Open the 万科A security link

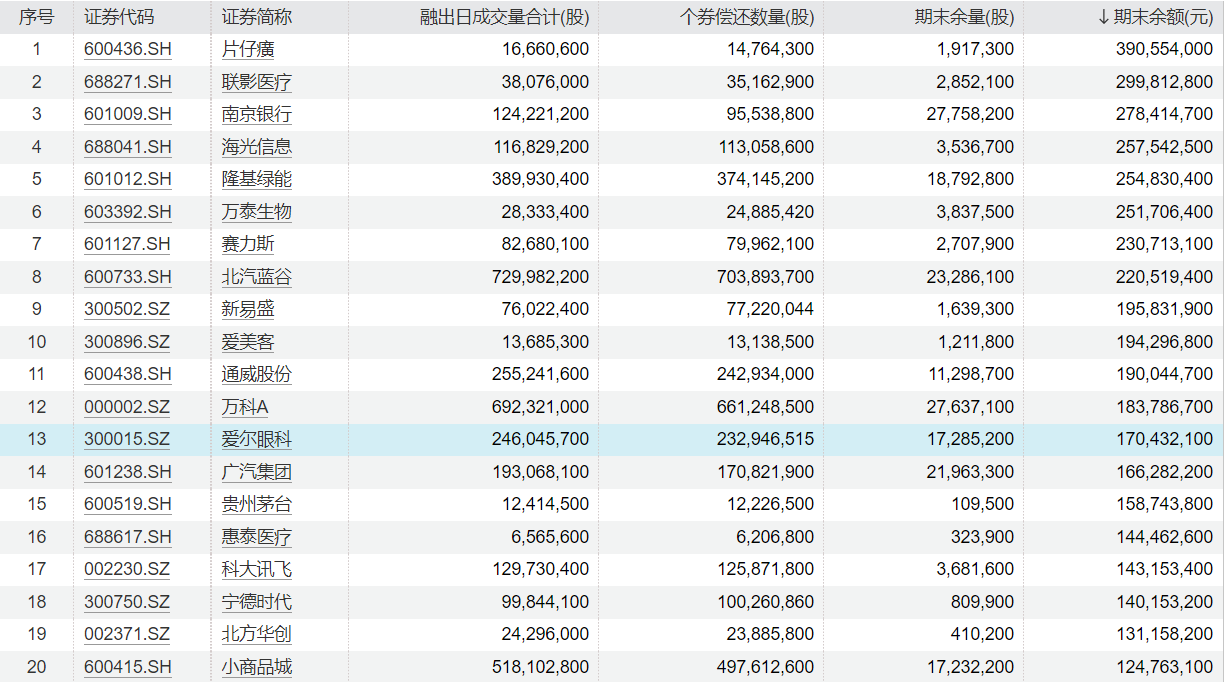(x=245, y=407)
